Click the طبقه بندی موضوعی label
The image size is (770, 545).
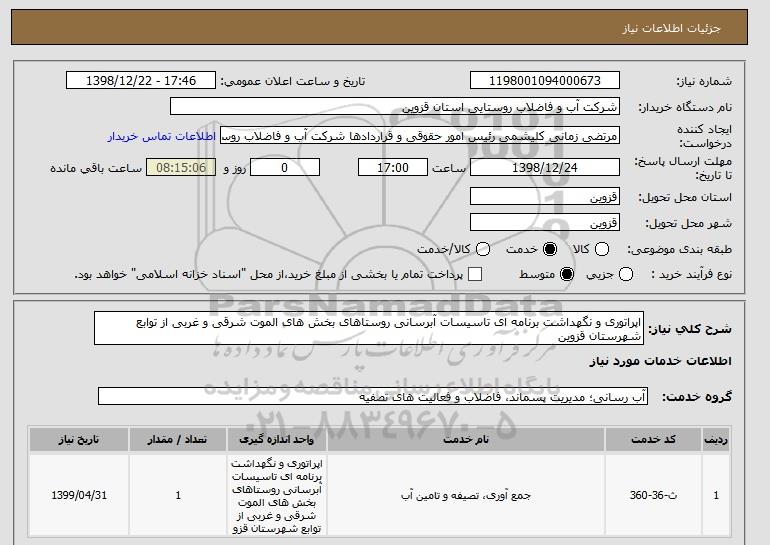tap(679, 249)
